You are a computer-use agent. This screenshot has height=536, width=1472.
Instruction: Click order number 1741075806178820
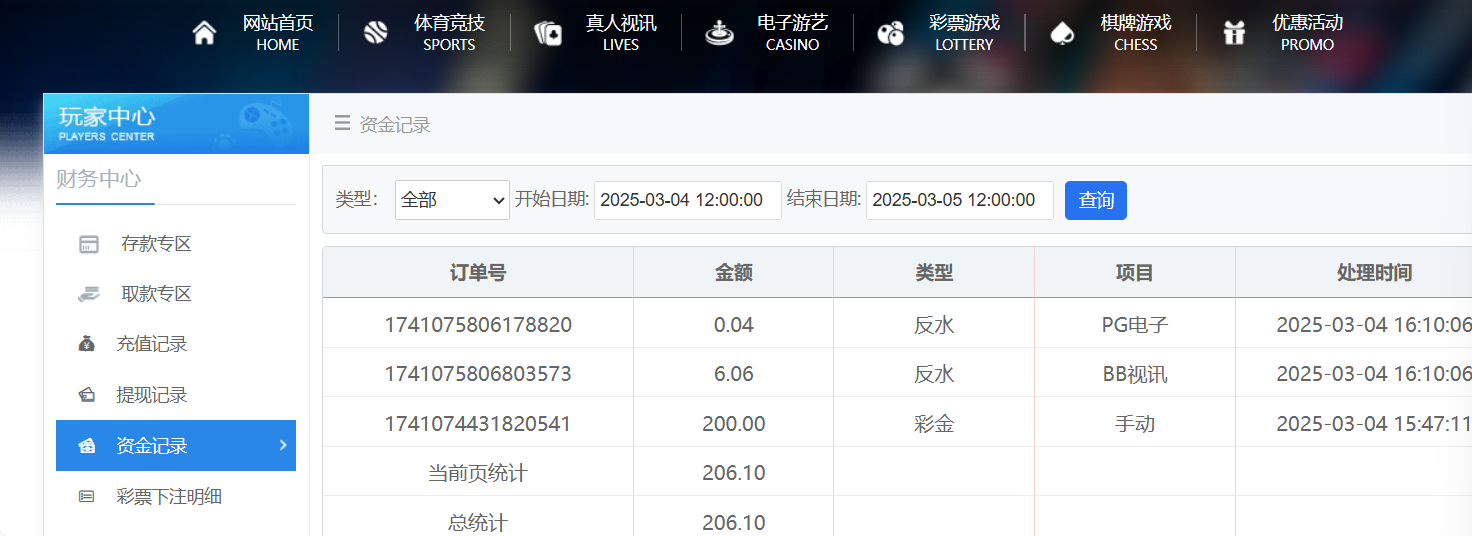(478, 324)
